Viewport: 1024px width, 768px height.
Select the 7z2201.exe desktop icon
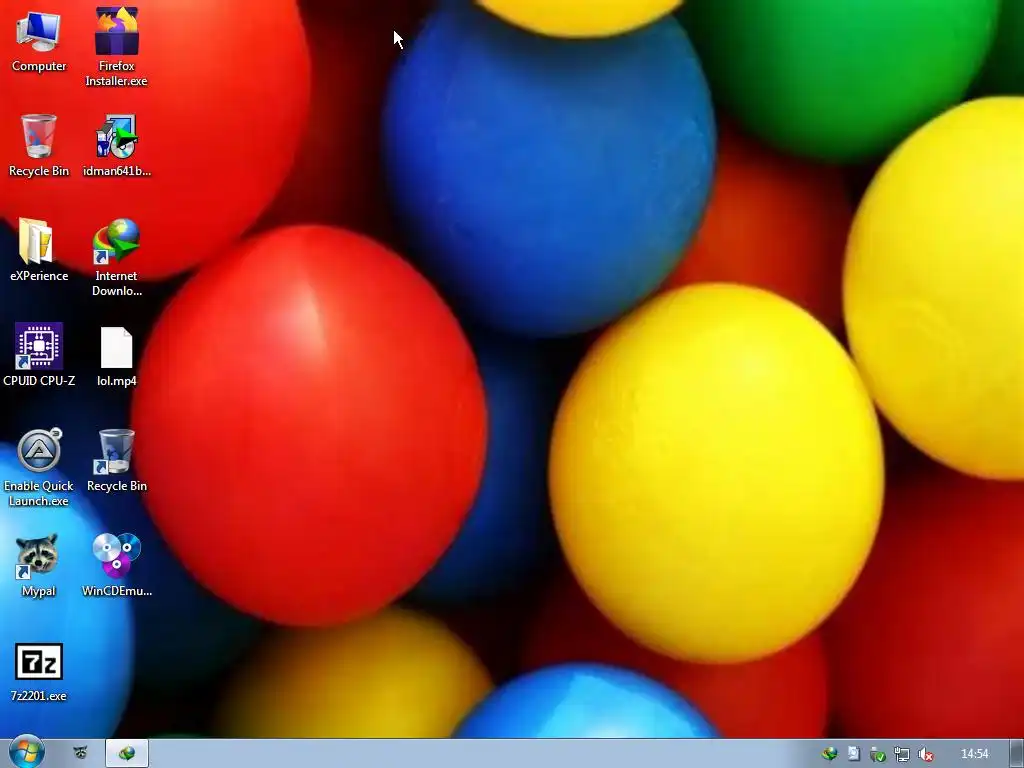[x=39, y=673]
